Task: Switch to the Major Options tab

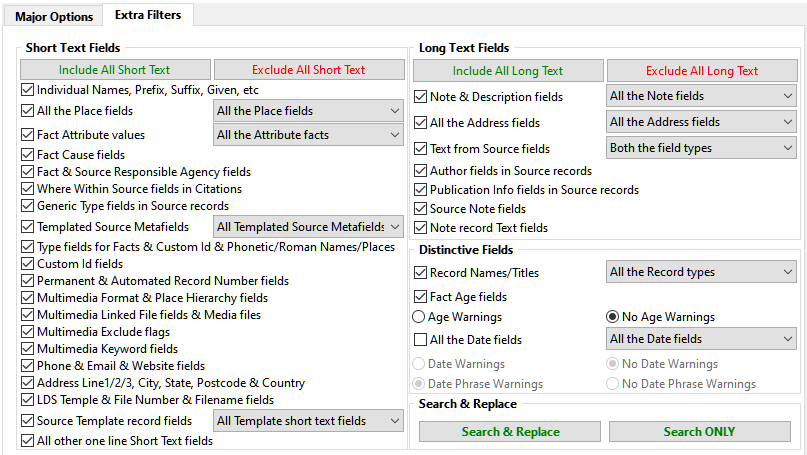Action: [53, 16]
